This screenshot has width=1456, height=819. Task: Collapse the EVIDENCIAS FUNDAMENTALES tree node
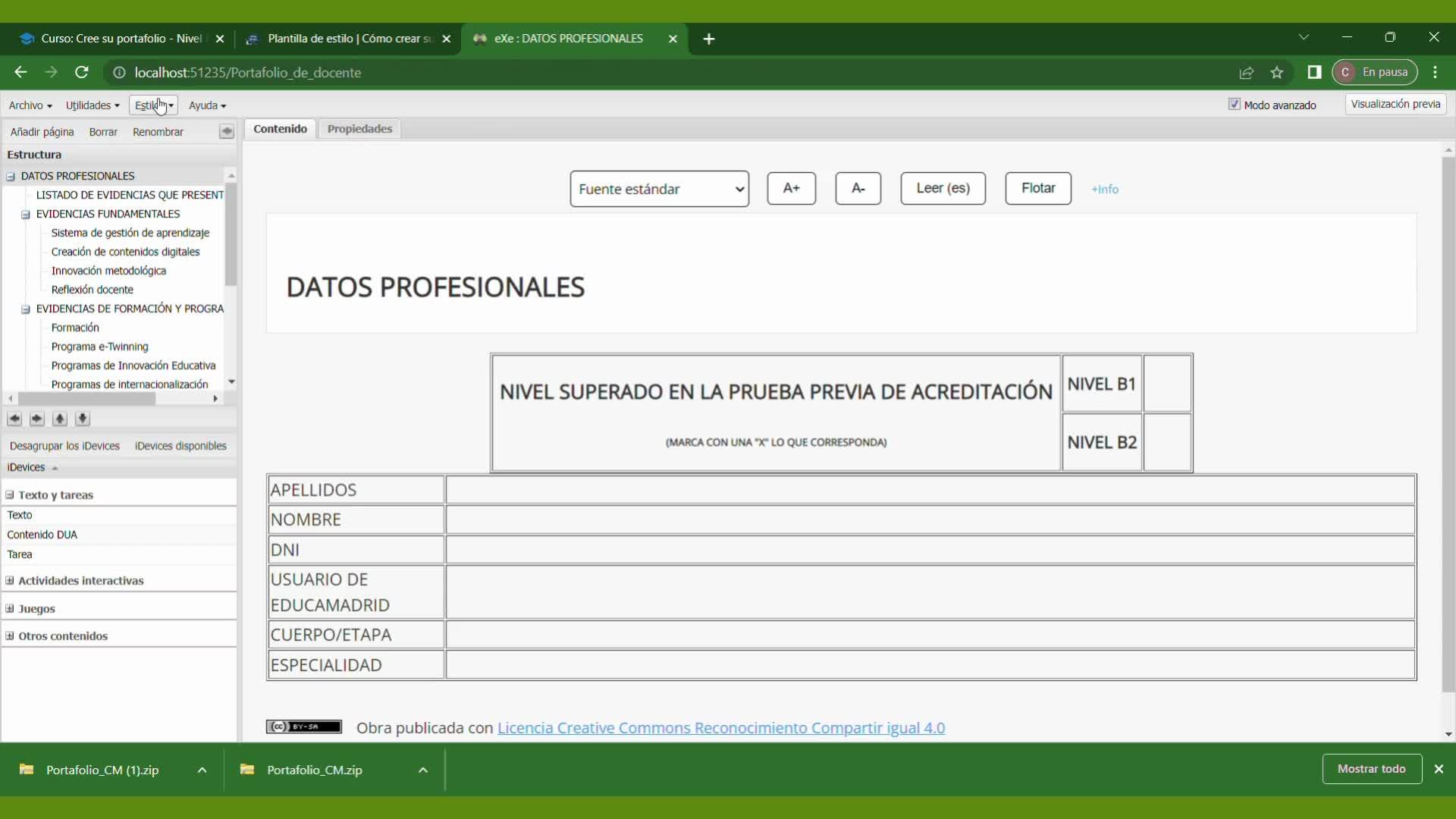click(26, 215)
